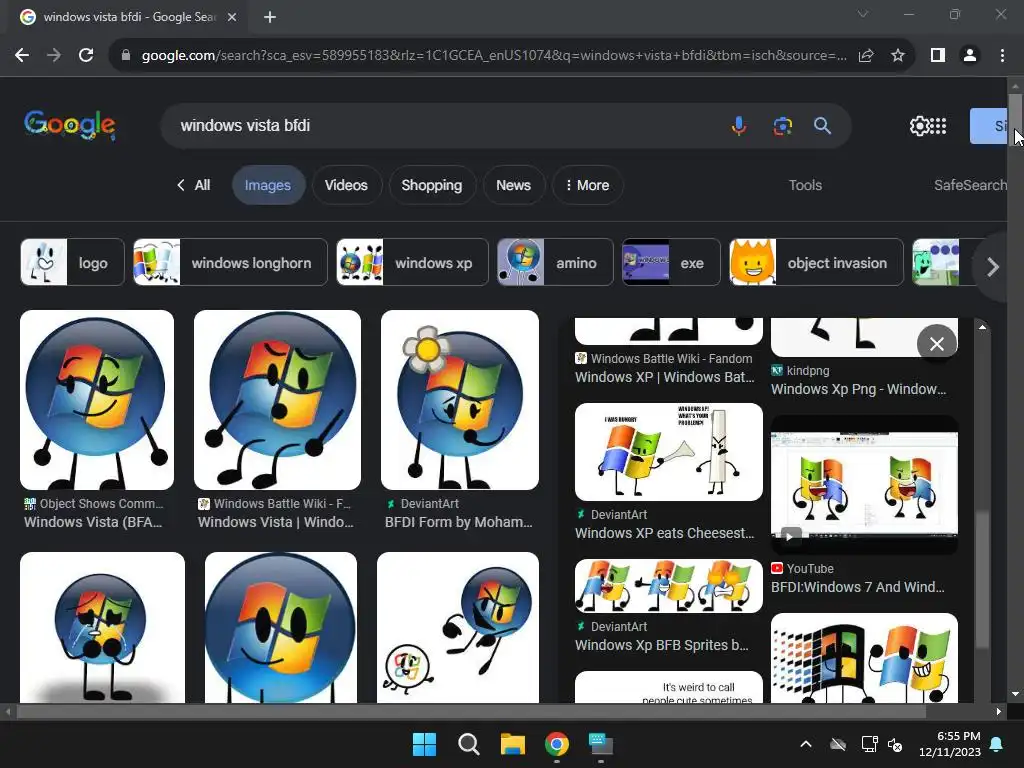
Task: Show hidden system tray icons
Action: [x=806, y=744]
